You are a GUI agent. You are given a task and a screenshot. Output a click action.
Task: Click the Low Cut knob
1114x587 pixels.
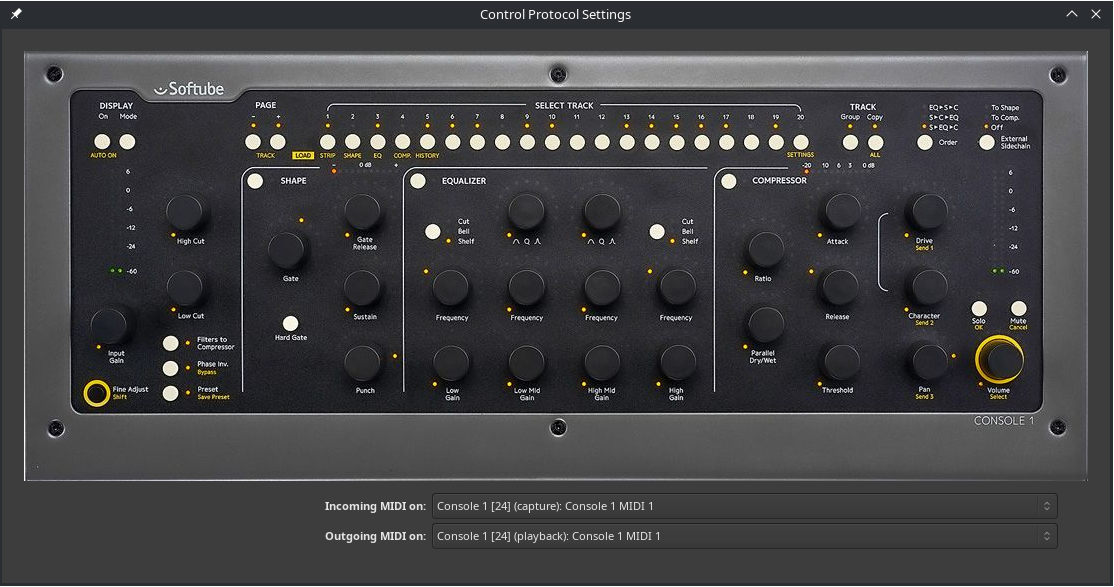point(185,287)
